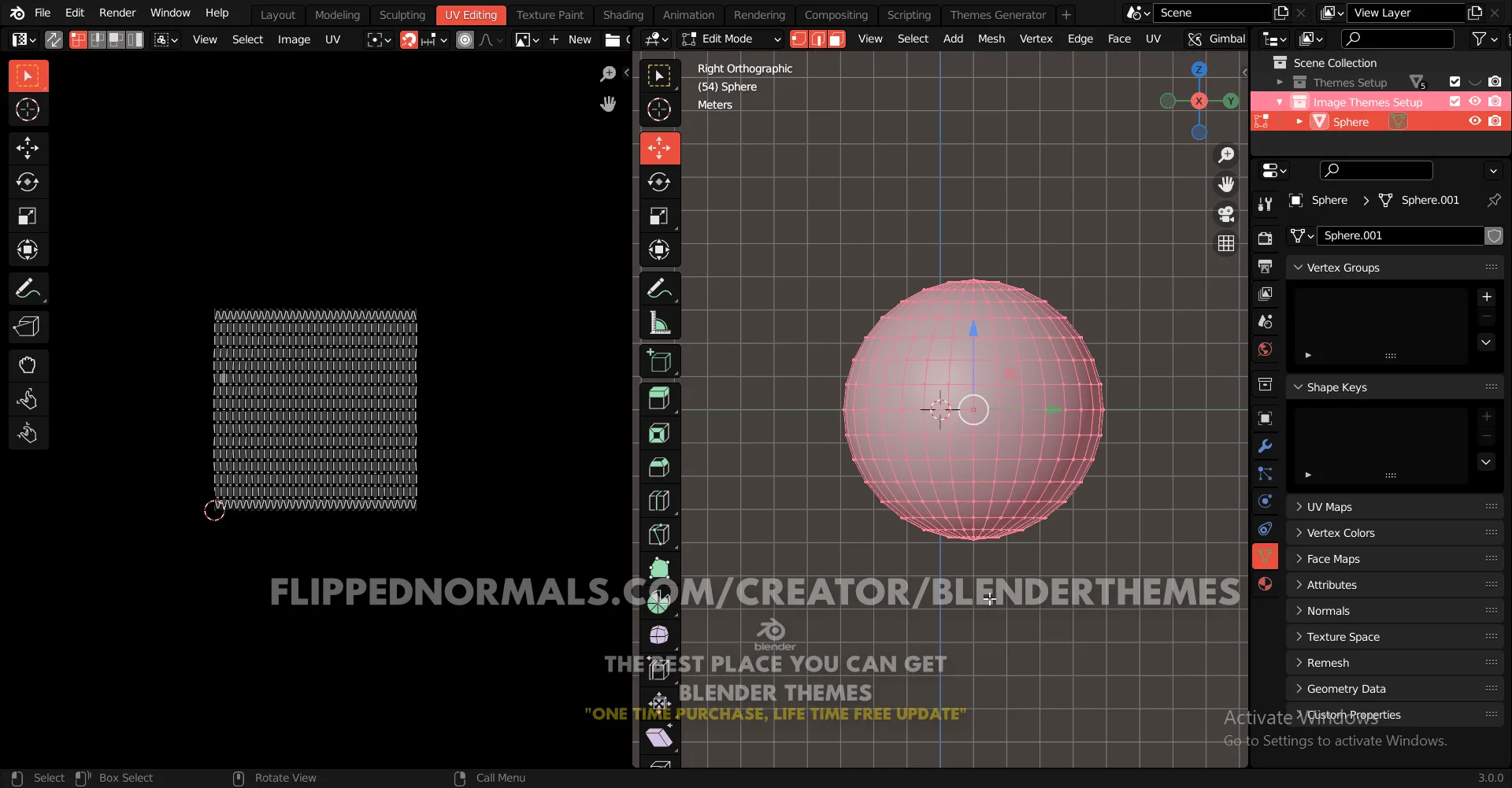Hide the Sphere object in the viewport

pyautogui.click(x=1474, y=121)
